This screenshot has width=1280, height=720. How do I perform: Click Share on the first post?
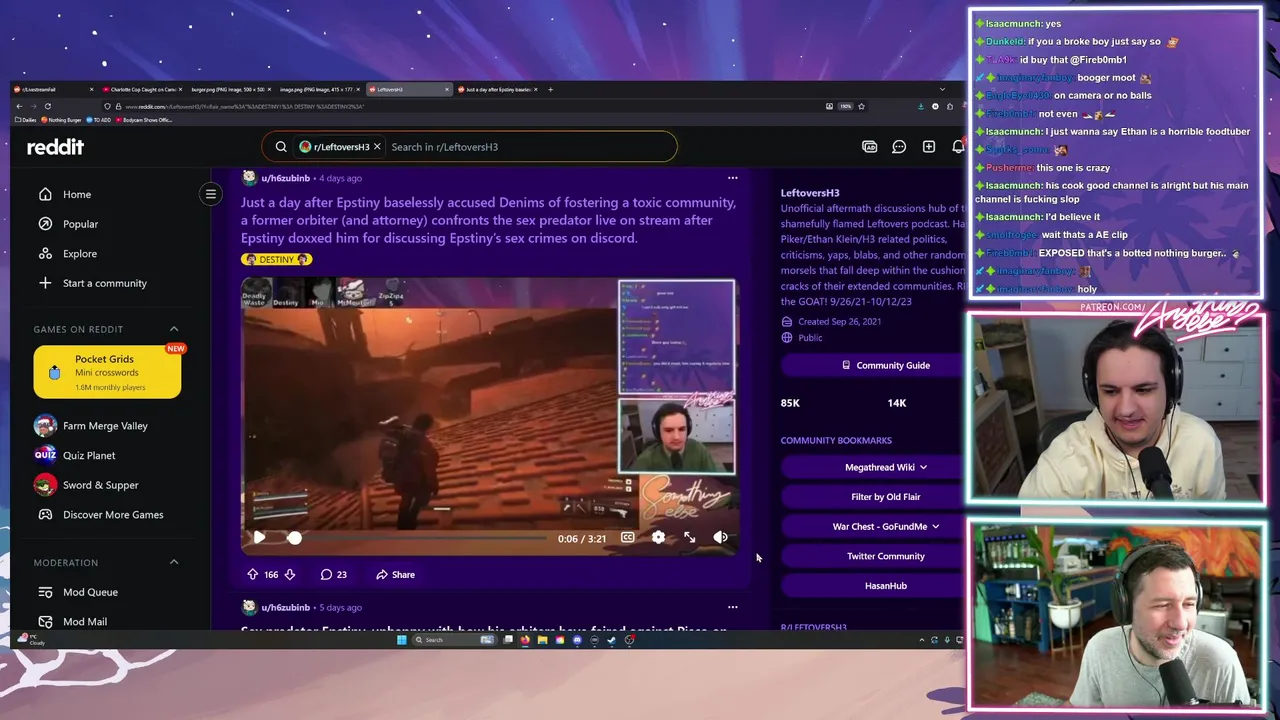click(x=395, y=574)
